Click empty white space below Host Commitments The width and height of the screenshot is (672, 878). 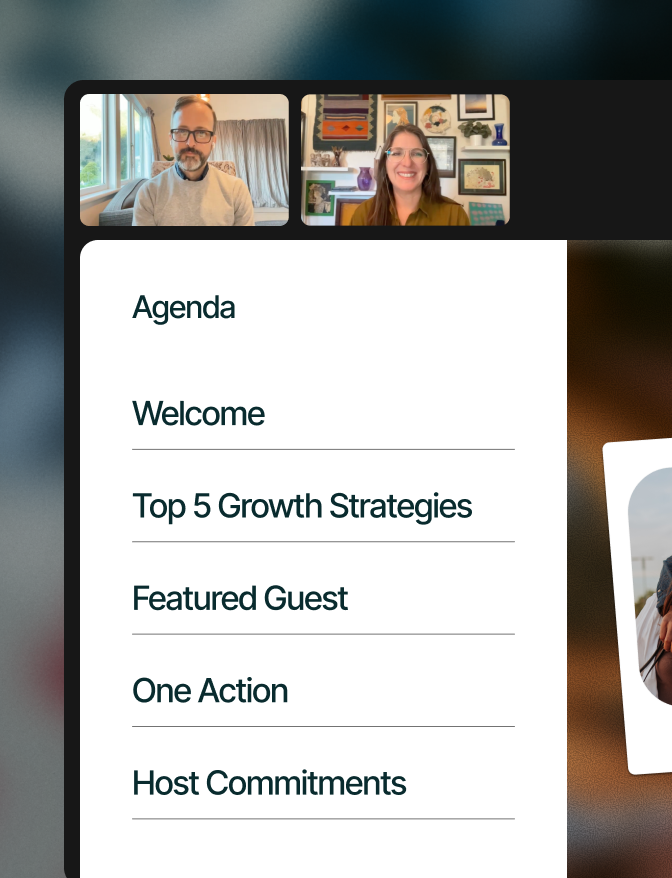323,850
